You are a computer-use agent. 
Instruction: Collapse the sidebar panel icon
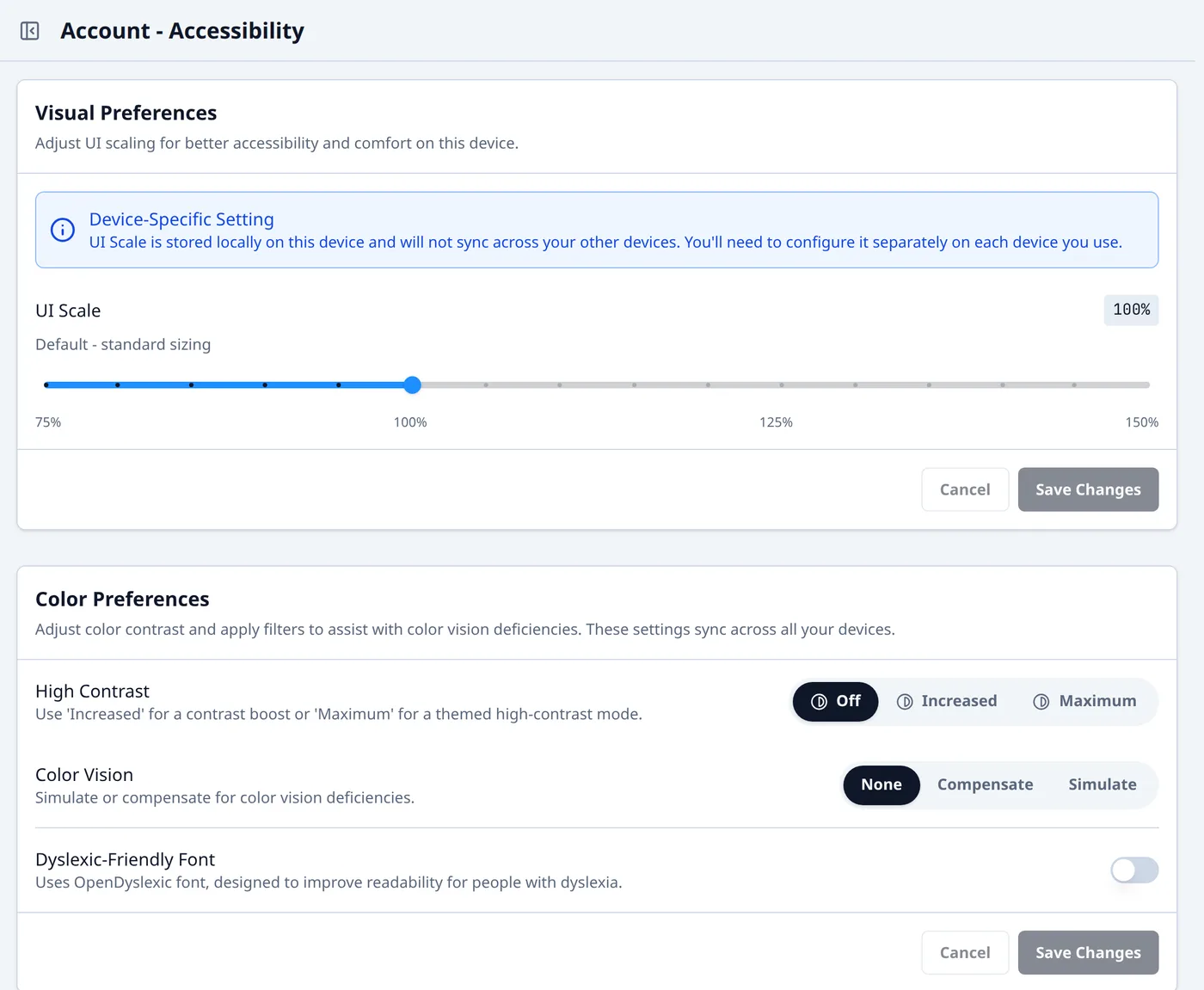[x=29, y=31]
